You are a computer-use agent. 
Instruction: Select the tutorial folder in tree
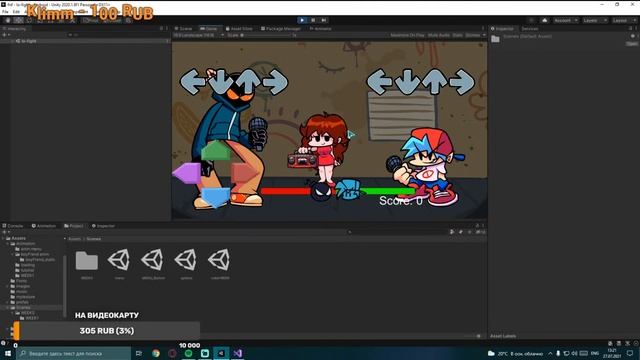[24, 270]
